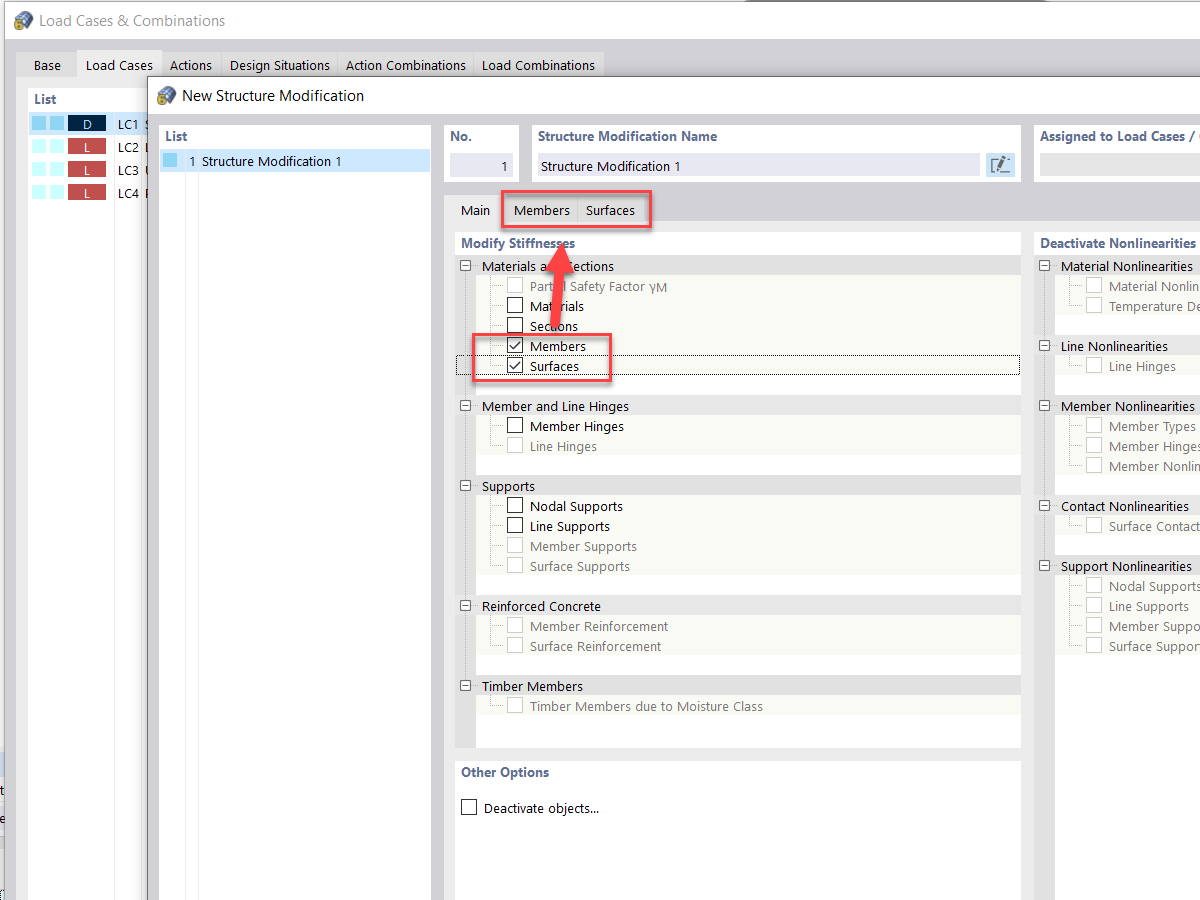Tick the Member Hinges checkbox
The image size is (1200, 900).
tap(515, 426)
